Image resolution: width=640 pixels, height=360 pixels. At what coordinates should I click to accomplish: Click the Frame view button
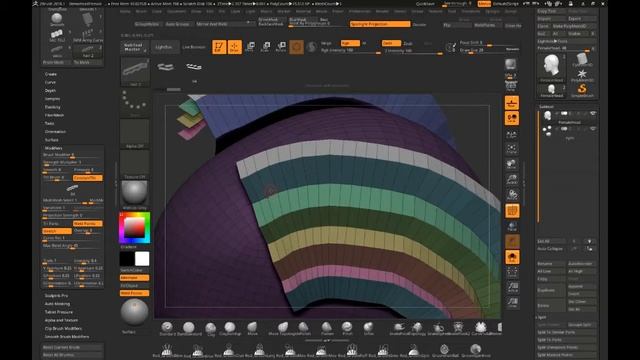512,149
